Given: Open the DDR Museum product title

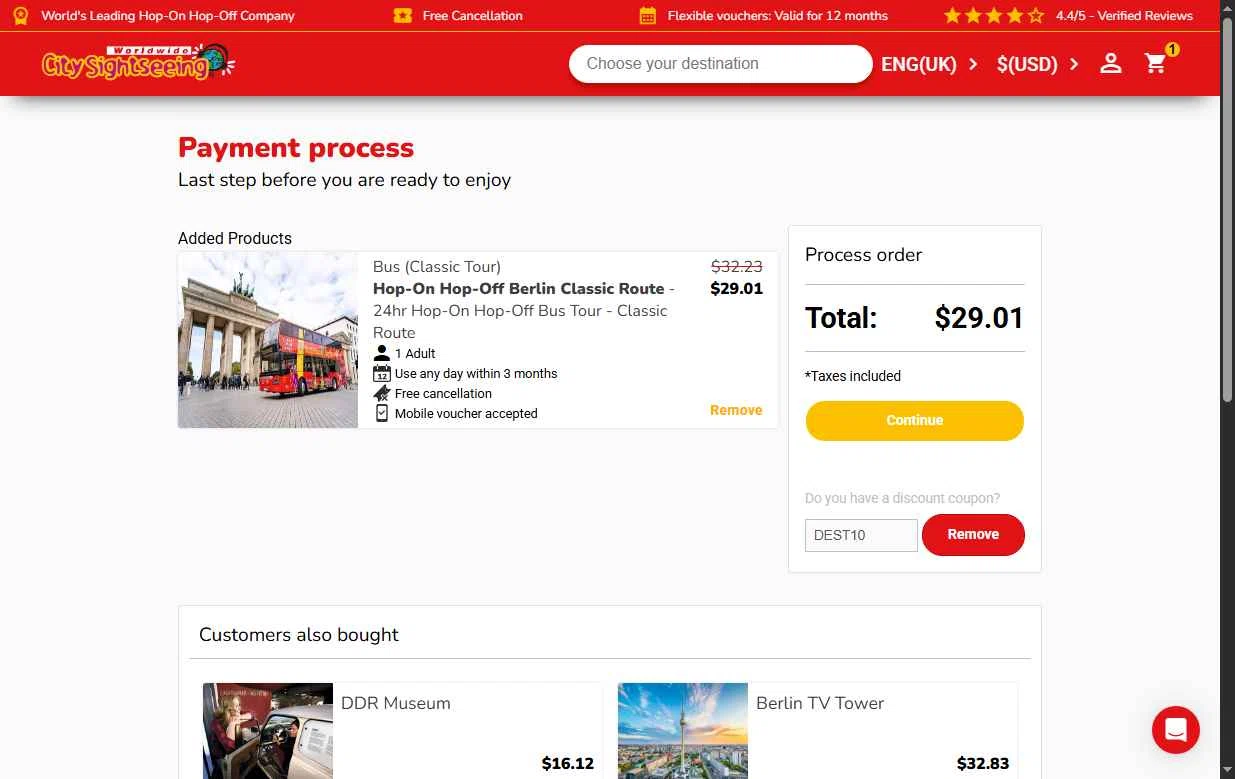Looking at the screenshot, I should pyautogui.click(x=396, y=703).
